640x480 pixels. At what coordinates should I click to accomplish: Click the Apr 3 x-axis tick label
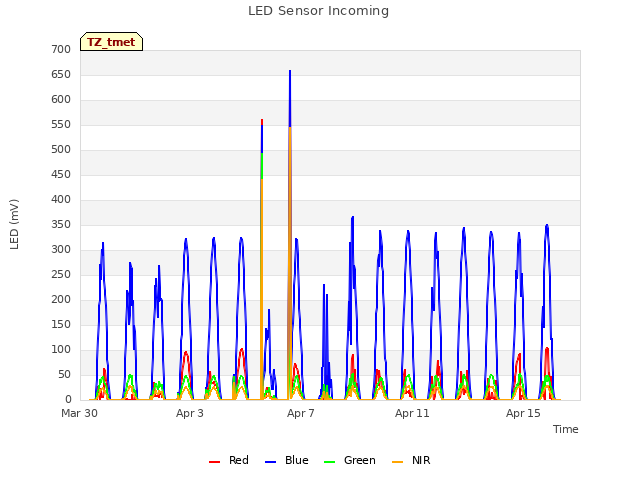(190, 413)
